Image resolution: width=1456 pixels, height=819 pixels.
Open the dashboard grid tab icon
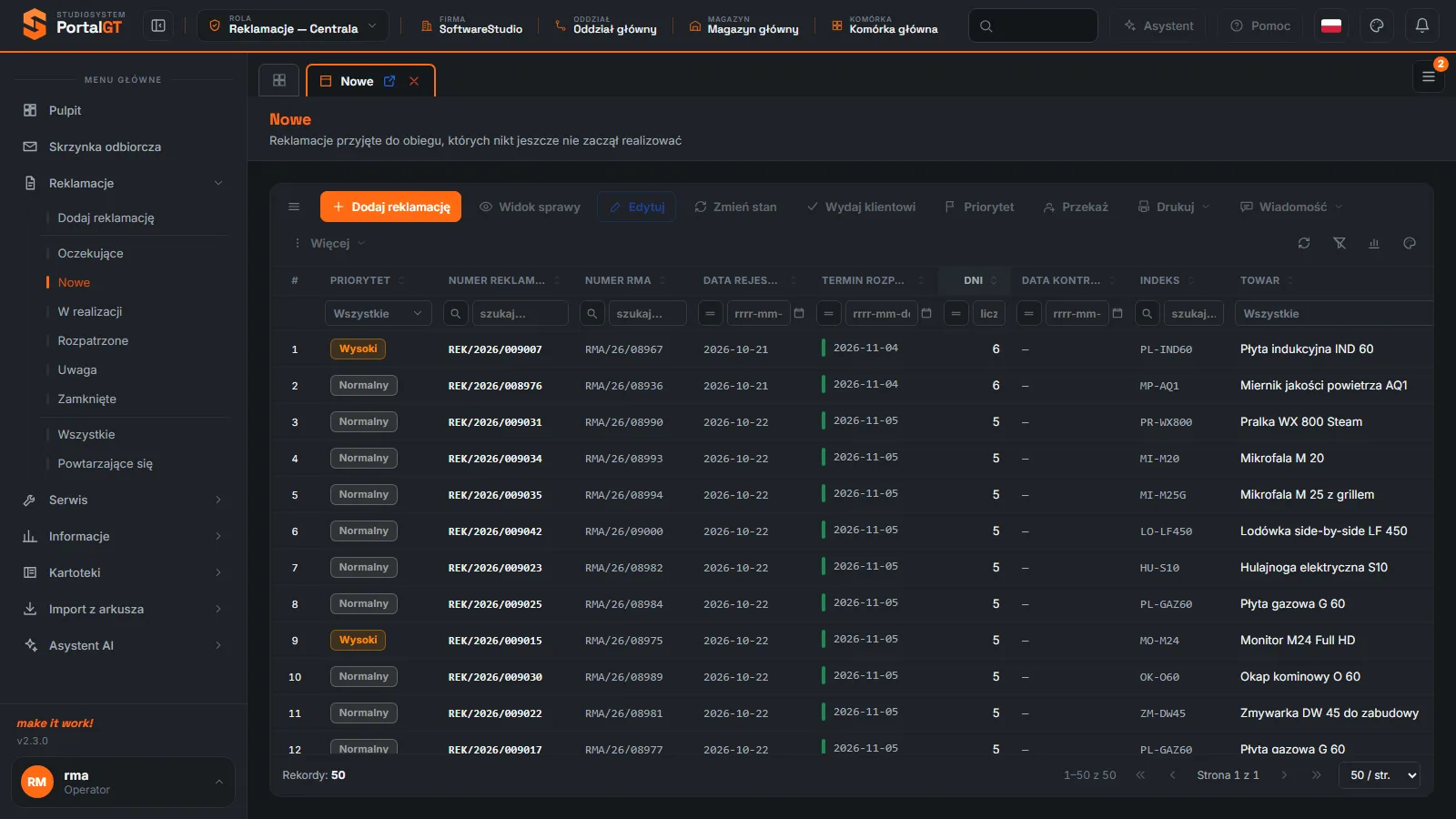279,80
